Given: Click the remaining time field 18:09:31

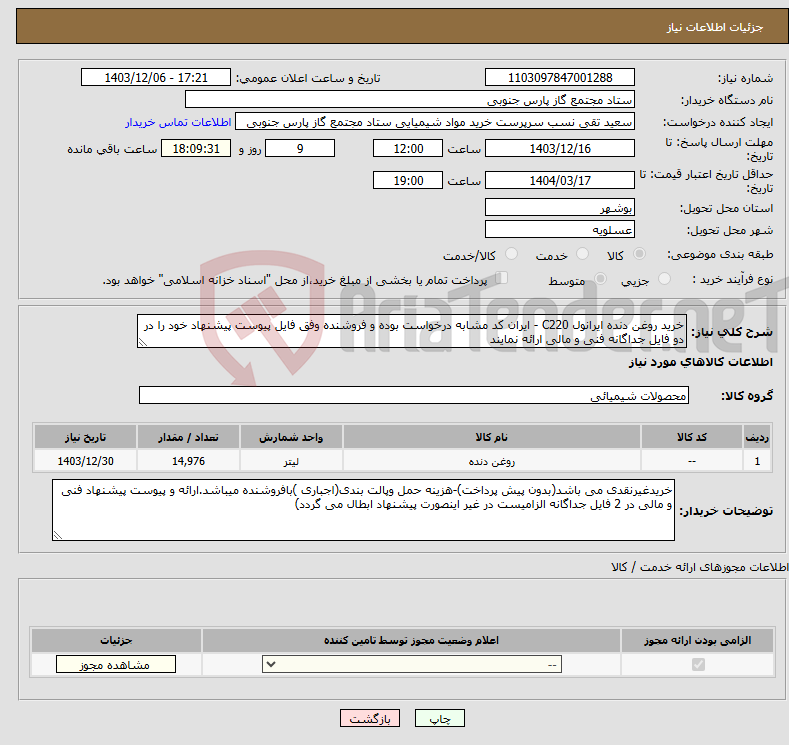Looking at the screenshot, I should pyautogui.click(x=196, y=148).
